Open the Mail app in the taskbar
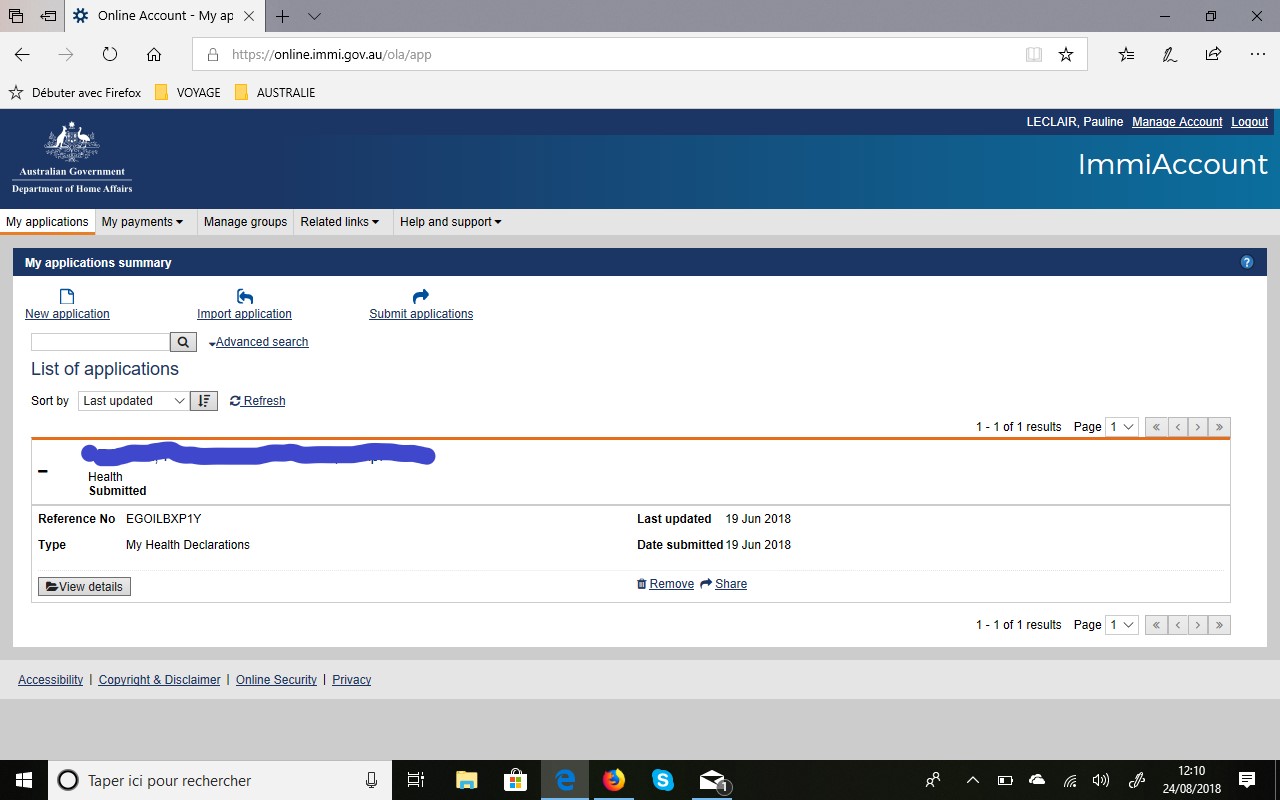Image resolution: width=1280 pixels, height=800 pixels. [712, 780]
